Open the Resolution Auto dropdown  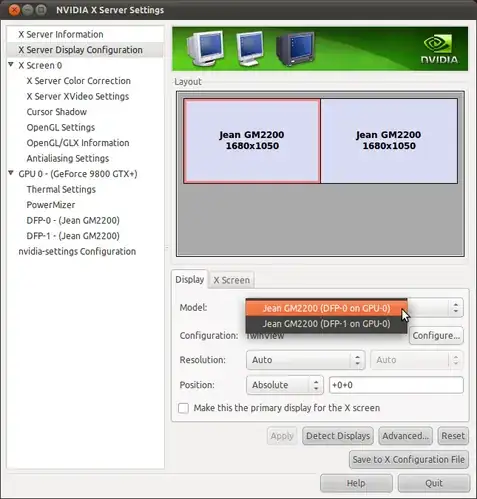click(x=306, y=360)
